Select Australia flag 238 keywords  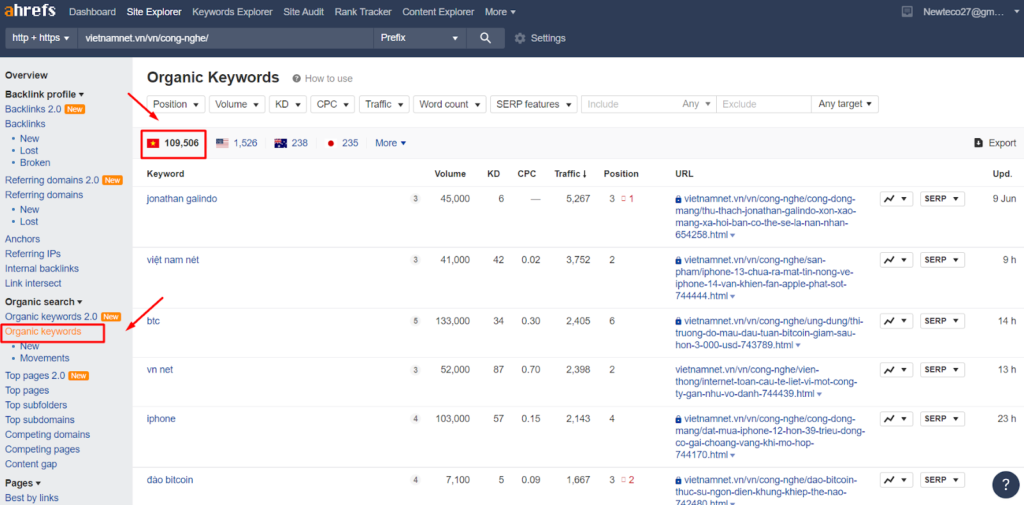coord(291,143)
